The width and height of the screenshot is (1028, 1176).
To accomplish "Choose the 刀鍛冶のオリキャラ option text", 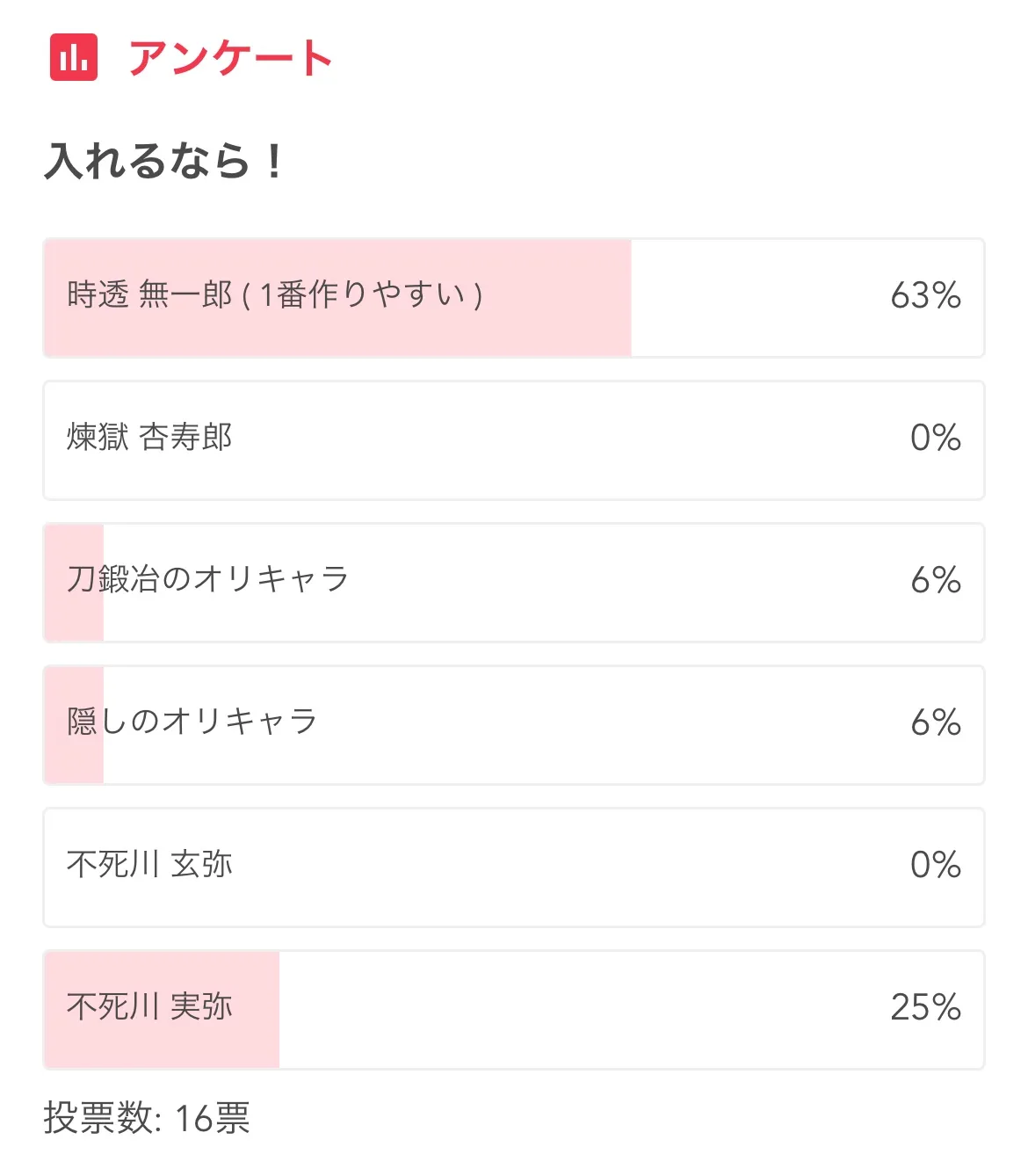I will coord(207,579).
